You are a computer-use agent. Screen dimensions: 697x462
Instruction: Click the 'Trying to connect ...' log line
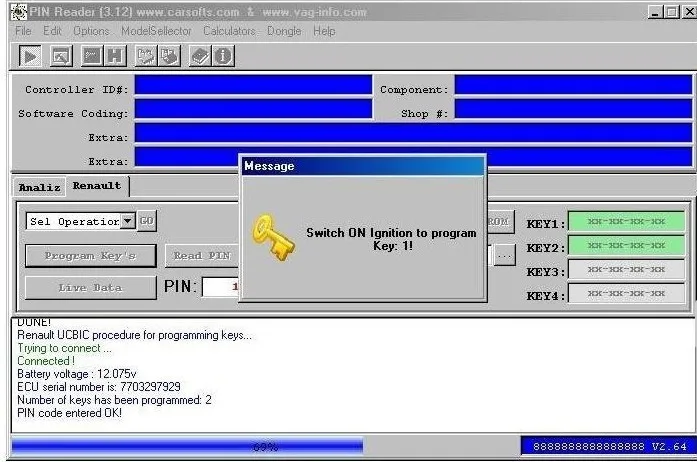pos(64,348)
